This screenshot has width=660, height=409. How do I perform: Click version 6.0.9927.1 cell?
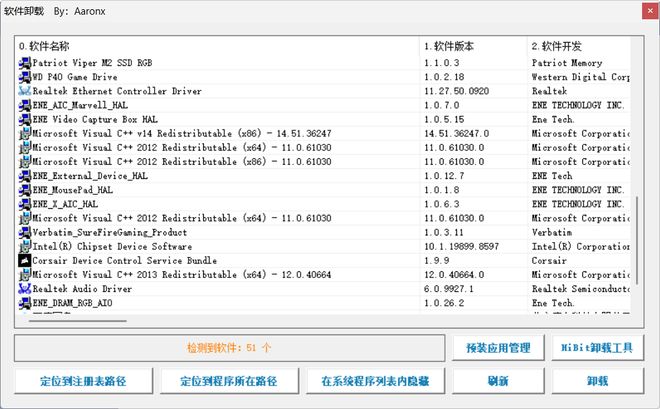click(x=449, y=289)
